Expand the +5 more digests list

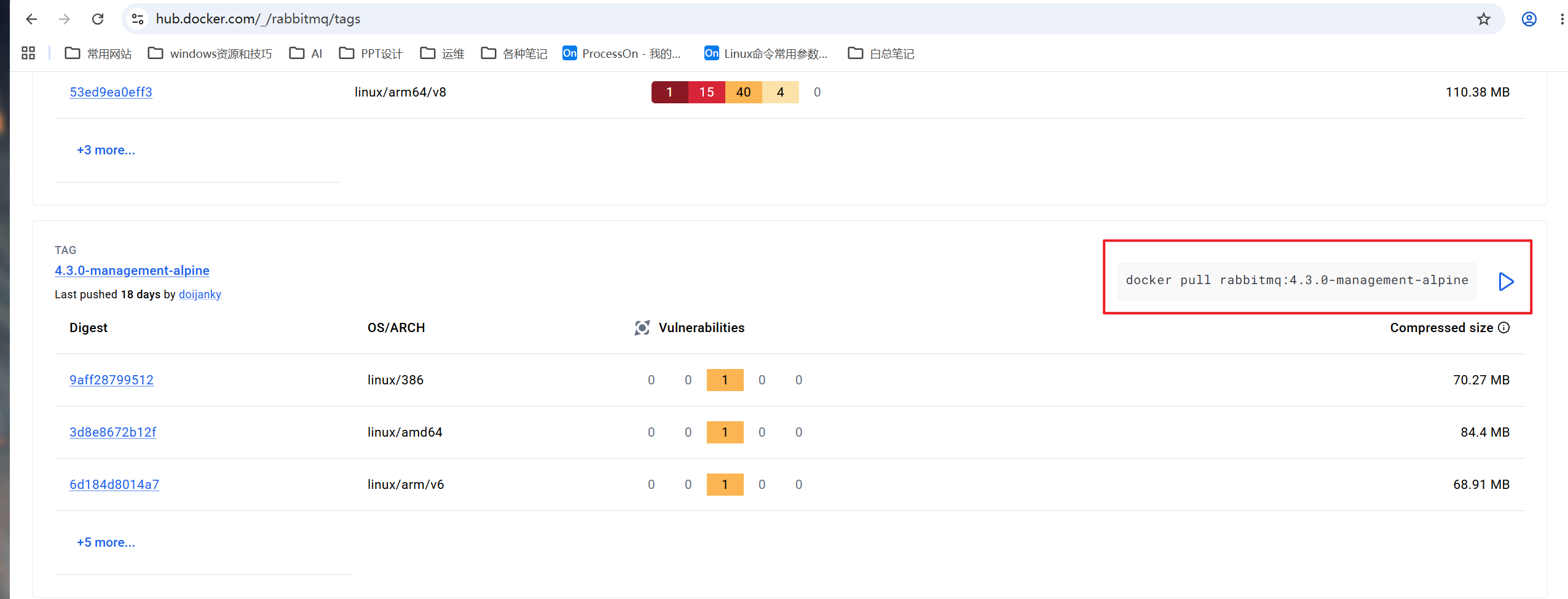pyautogui.click(x=106, y=542)
